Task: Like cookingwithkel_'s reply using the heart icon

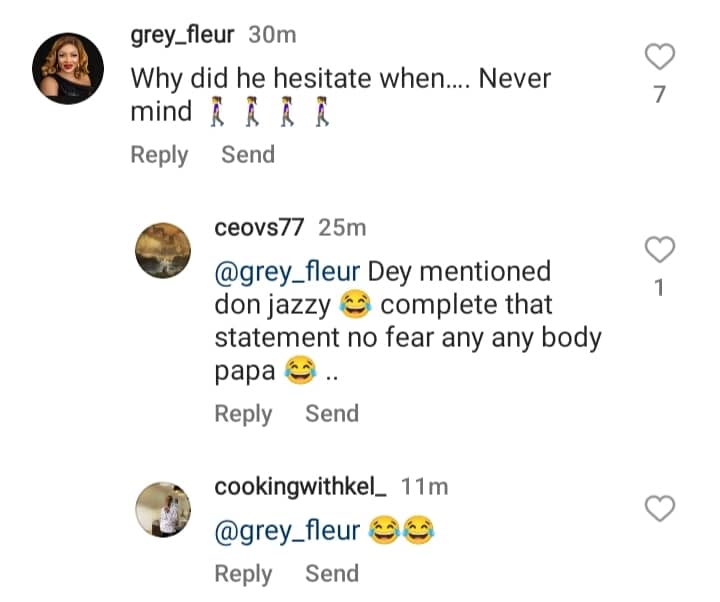Action: [660, 509]
